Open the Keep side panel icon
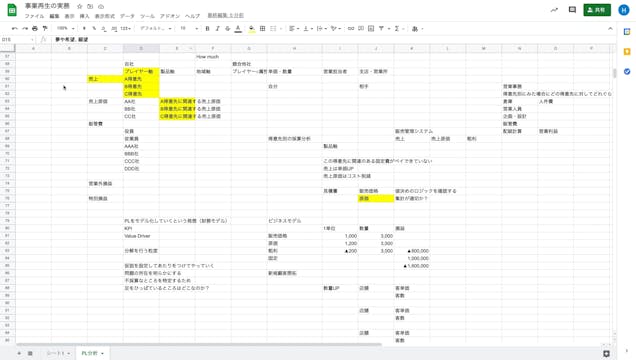The image size is (636, 360). click(627, 51)
